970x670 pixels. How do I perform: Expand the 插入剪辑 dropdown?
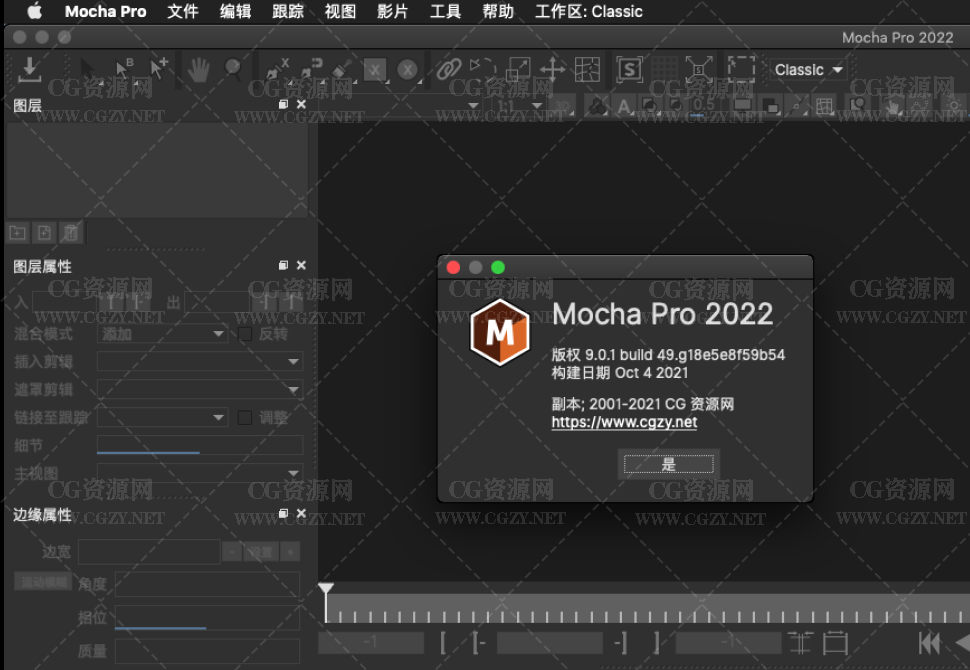point(199,362)
